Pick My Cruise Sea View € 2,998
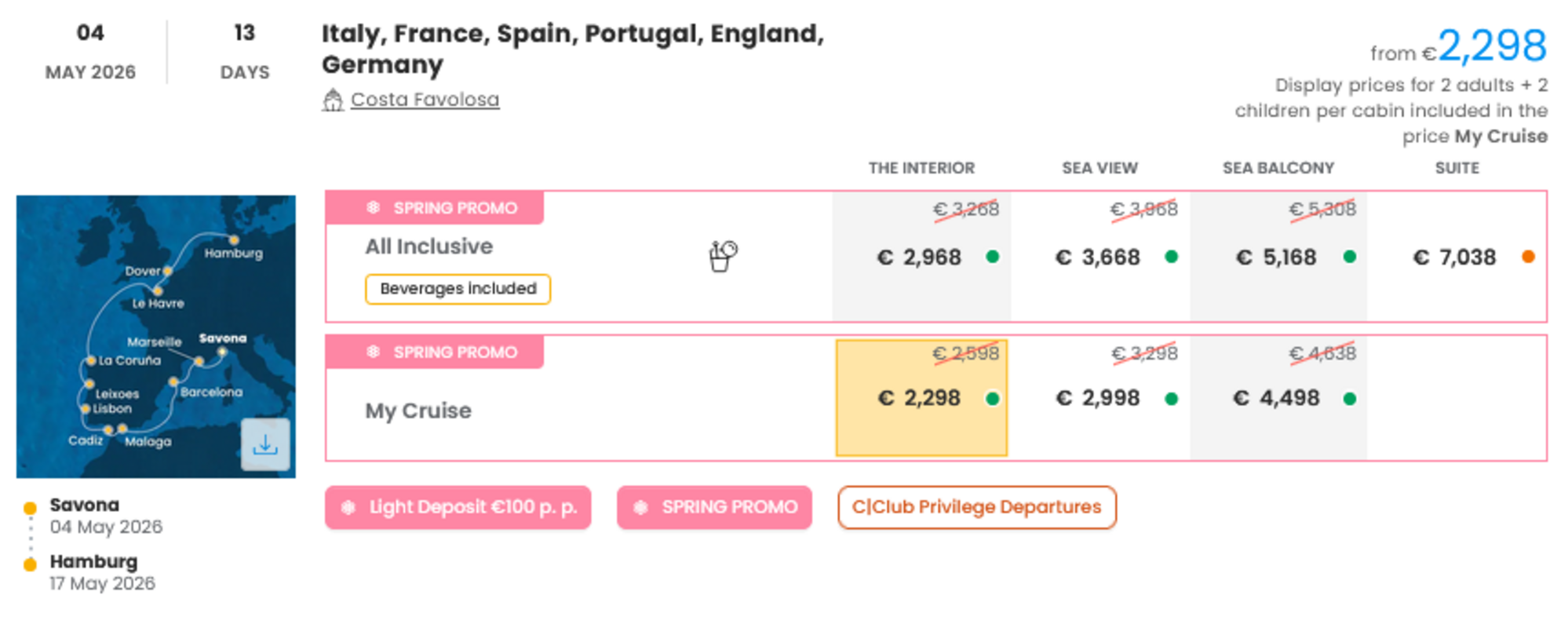This screenshot has height=628, width=1568. (x=1098, y=398)
